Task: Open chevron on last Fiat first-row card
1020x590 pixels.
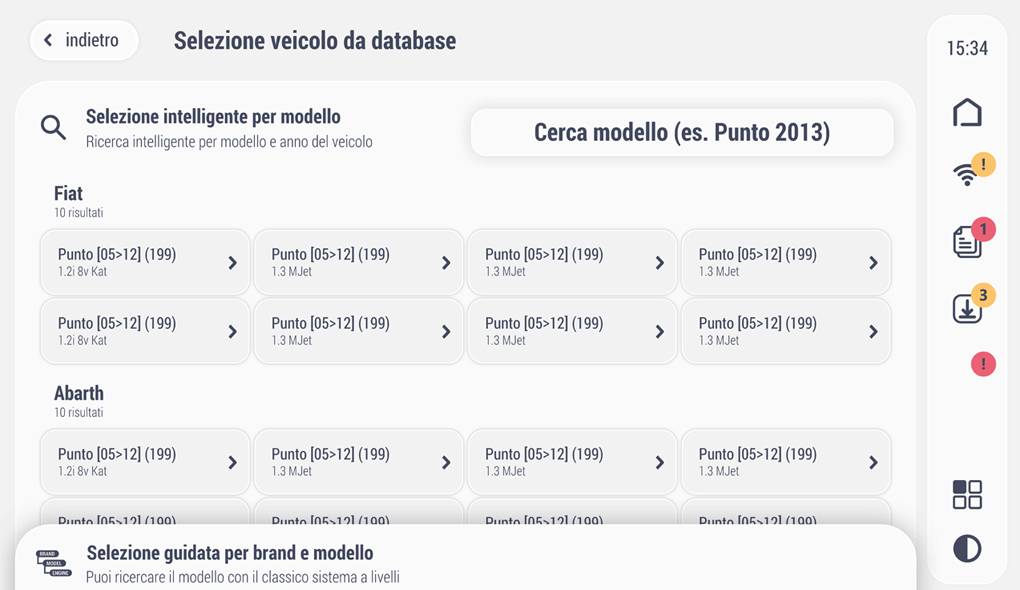Action: tap(873, 263)
